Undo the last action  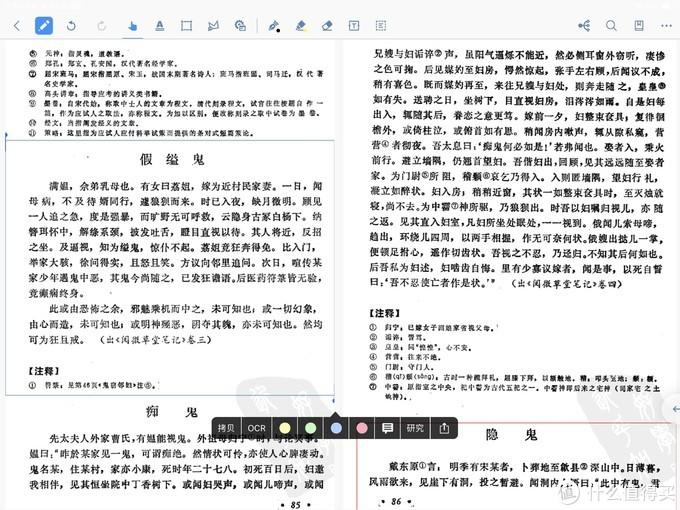[71, 26]
